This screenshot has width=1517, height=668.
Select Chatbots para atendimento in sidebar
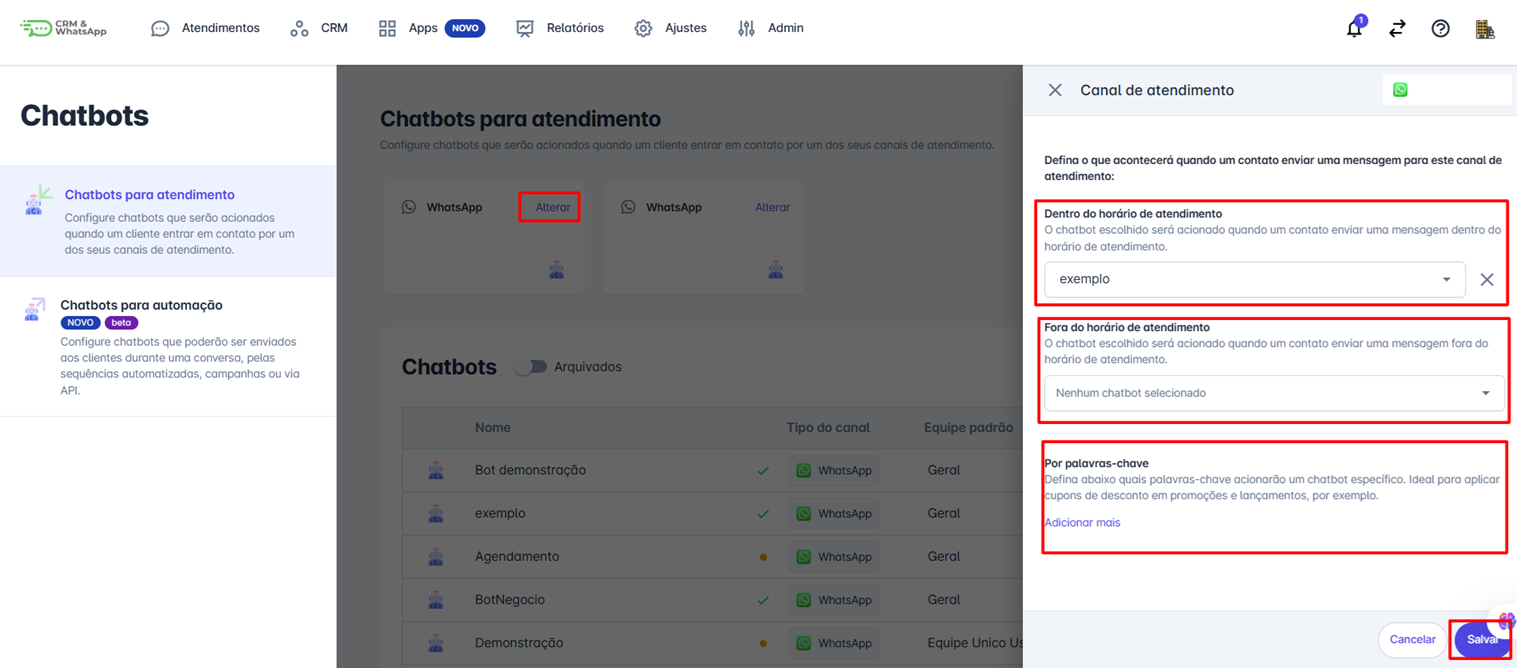tap(150, 194)
